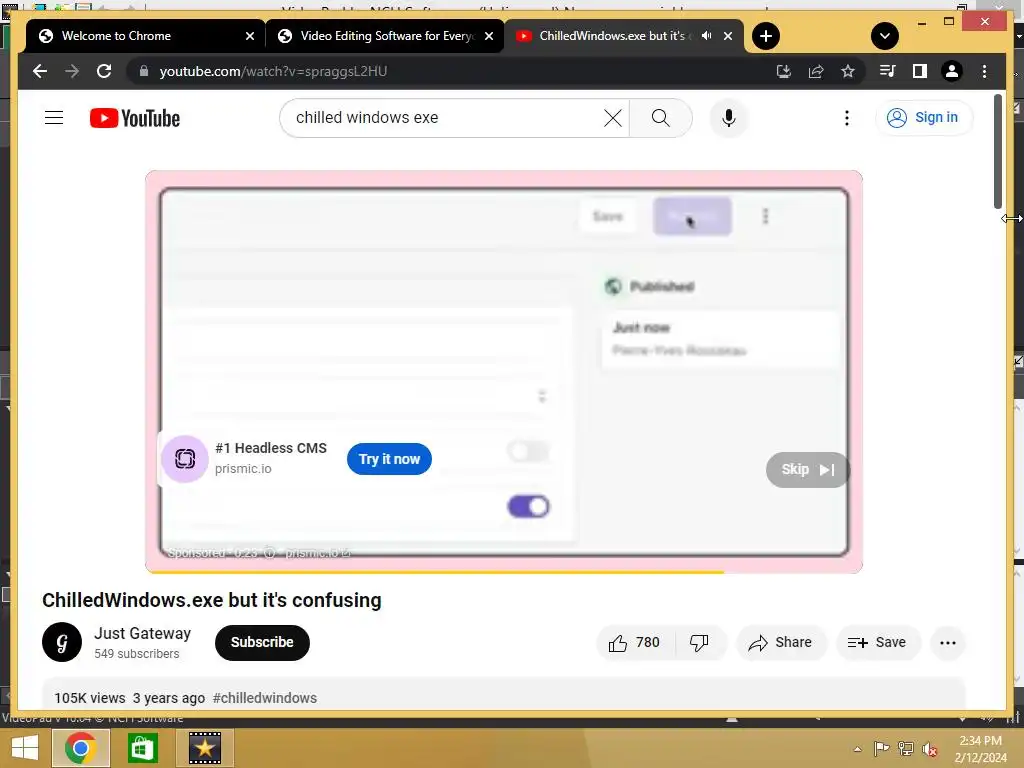This screenshot has width=1024, height=768.
Task: Run search with magnifier button
Action: point(660,118)
